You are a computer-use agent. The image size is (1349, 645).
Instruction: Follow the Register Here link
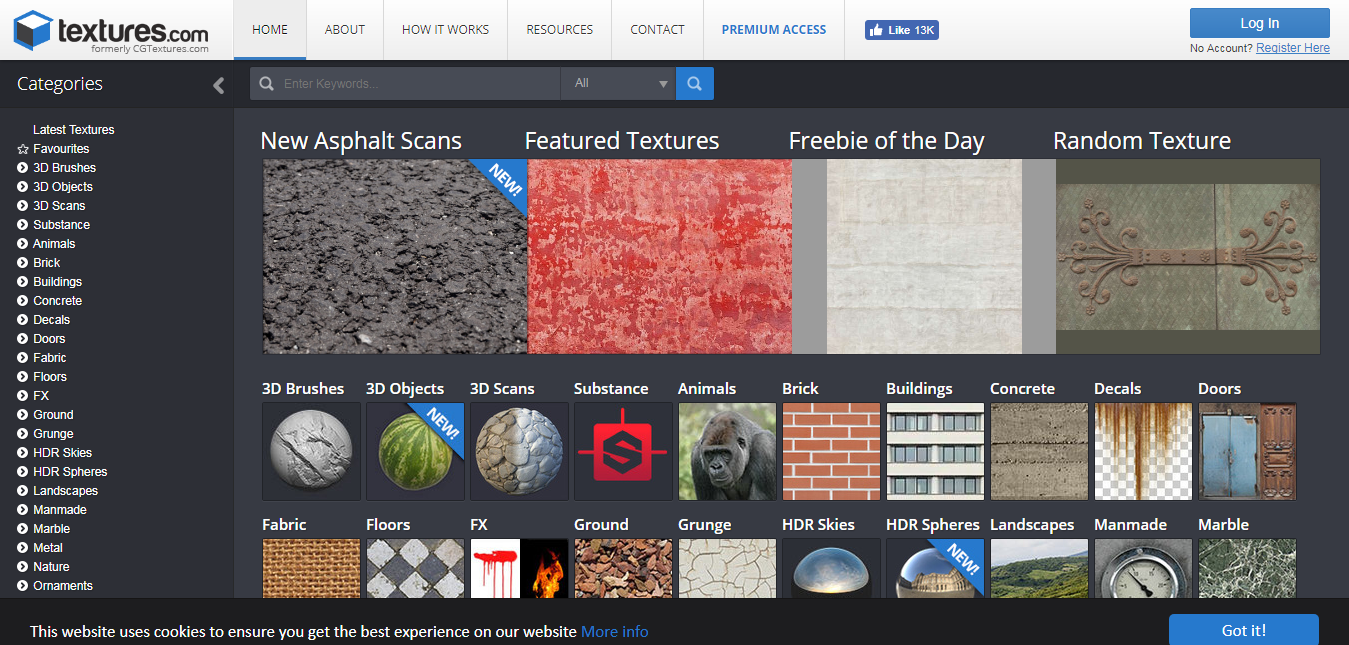coord(1293,48)
